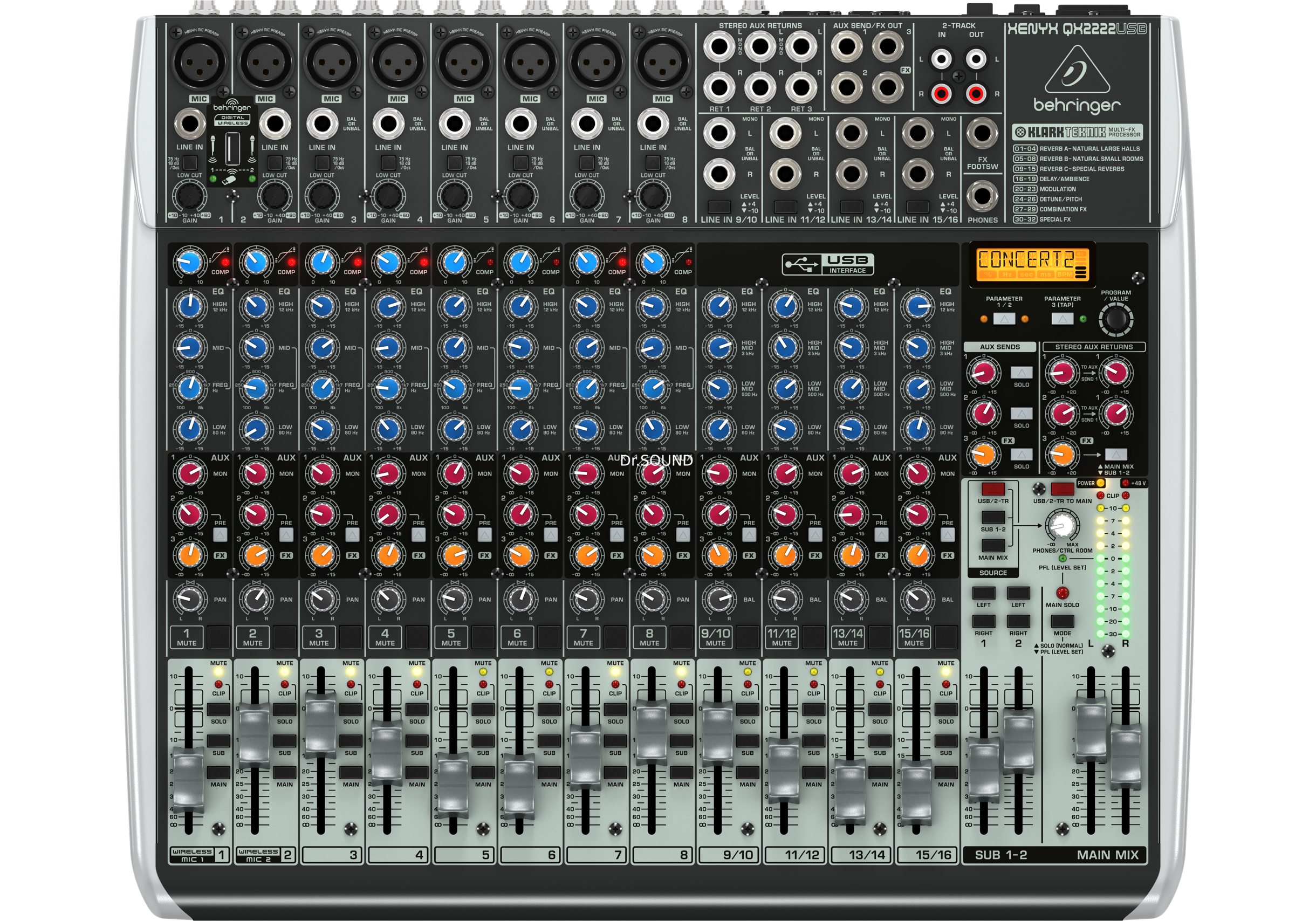The height and width of the screenshot is (921, 1316).
Task: Click the channel 1 orange FX send knob
Action: point(190,555)
